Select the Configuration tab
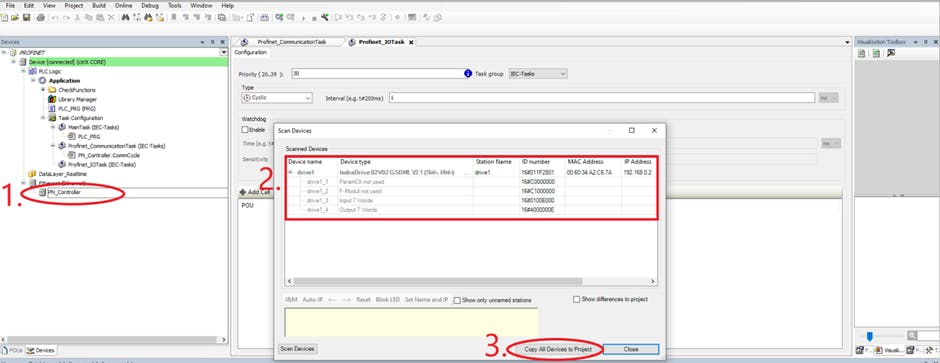 coord(250,52)
